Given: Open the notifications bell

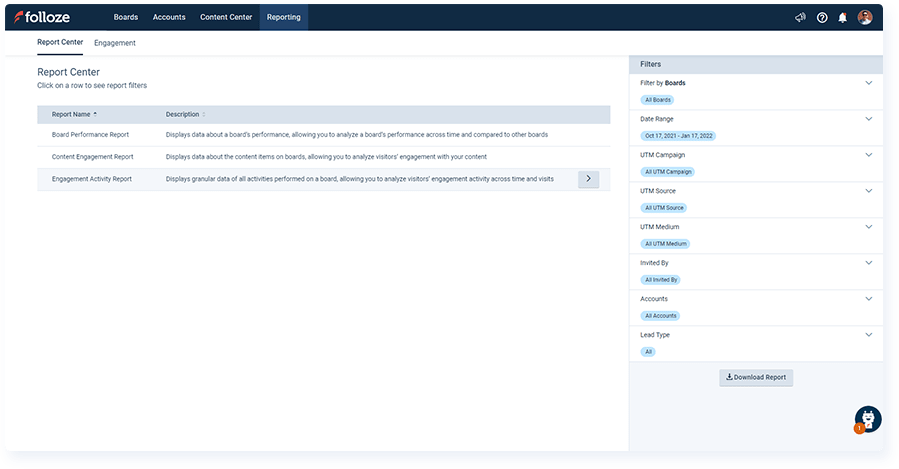Looking at the screenshot, I should [843, 17].
